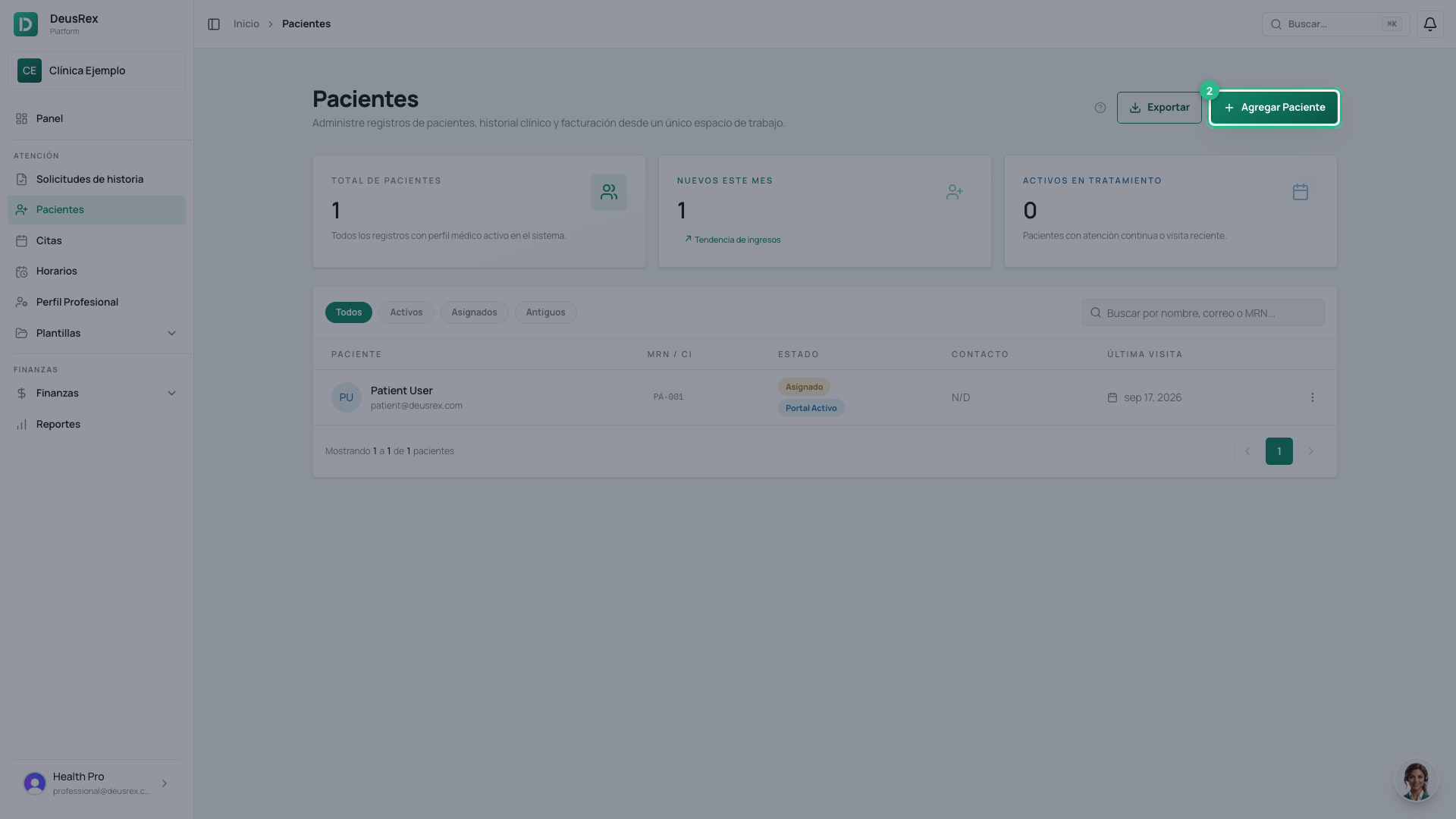1456x819 pixels.
Task: Click the Agregar Paciente button
Action: tap(1274, 108)
